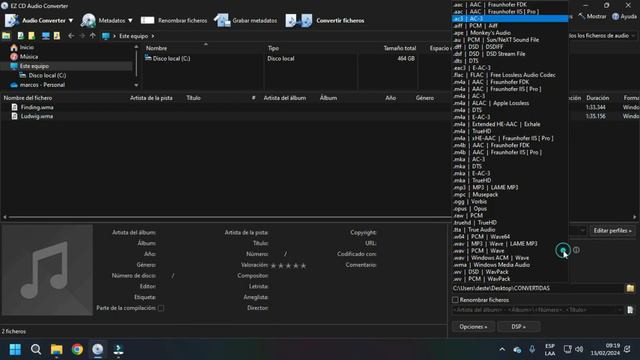Viewport: 640px width, 360px height.
Task: Go forward with the right arrow
Action: (82, 36)
